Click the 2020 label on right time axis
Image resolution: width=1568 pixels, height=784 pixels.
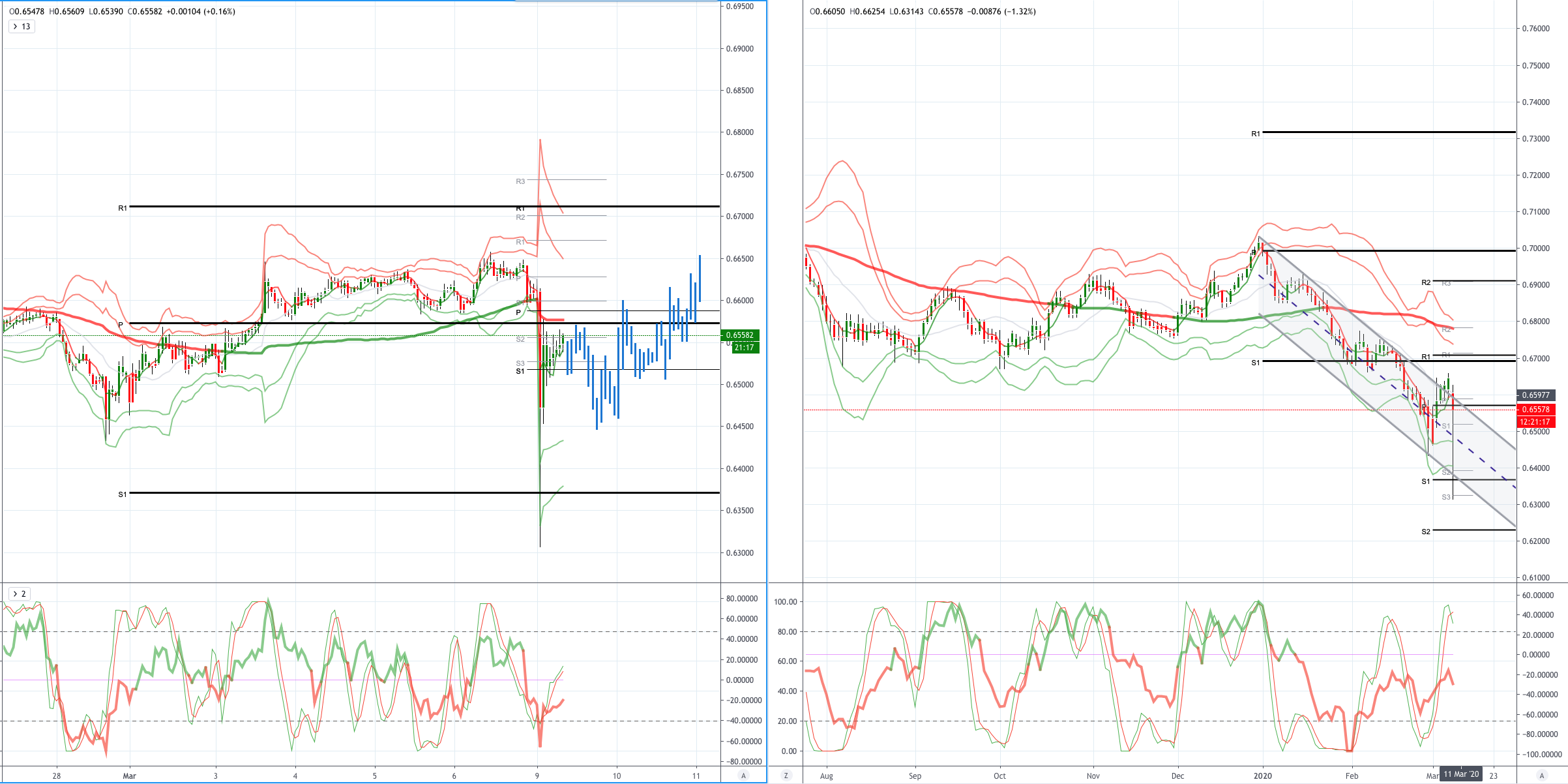click(x=1263, y=776)
